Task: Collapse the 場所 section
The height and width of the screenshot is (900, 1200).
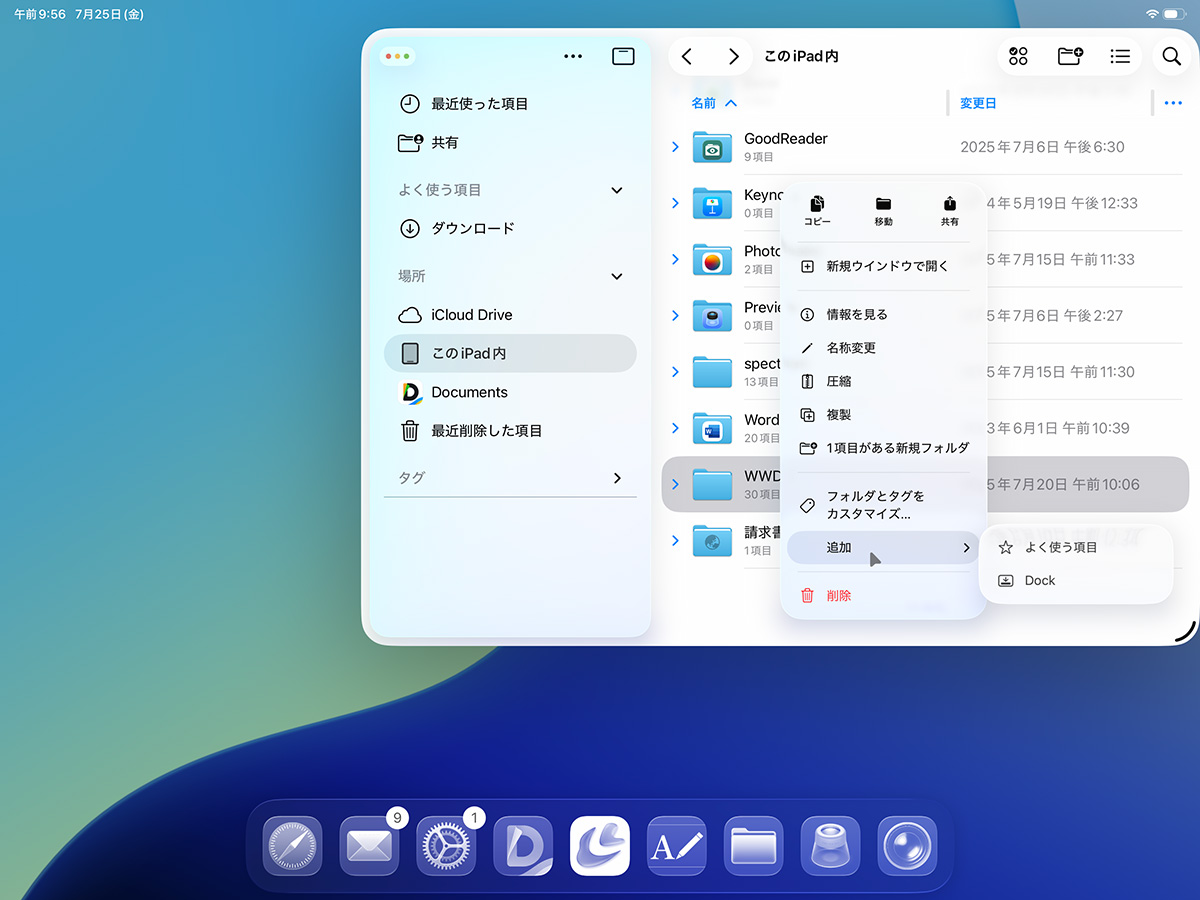Action: click(x=617, y=276)
